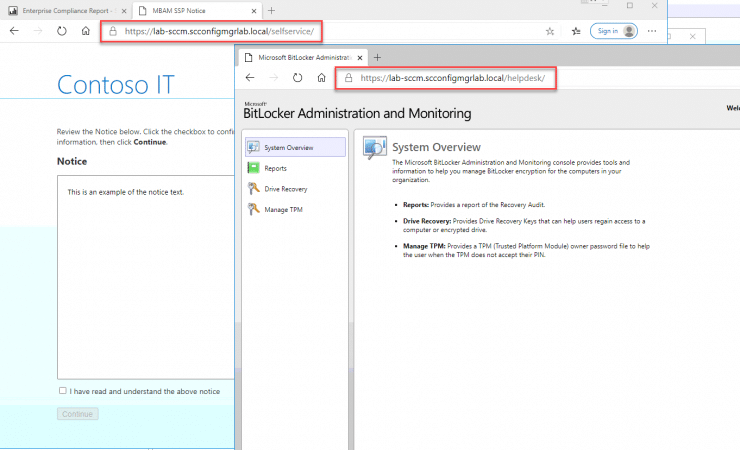
Task: Open Manage TPM from the sidebar
Action: (x=281, y=209)
